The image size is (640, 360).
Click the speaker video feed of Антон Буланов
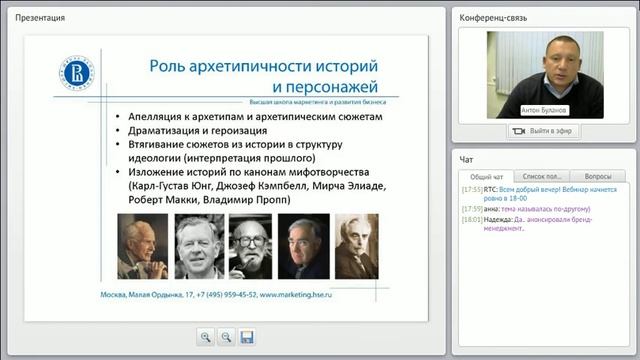point(545,75)
